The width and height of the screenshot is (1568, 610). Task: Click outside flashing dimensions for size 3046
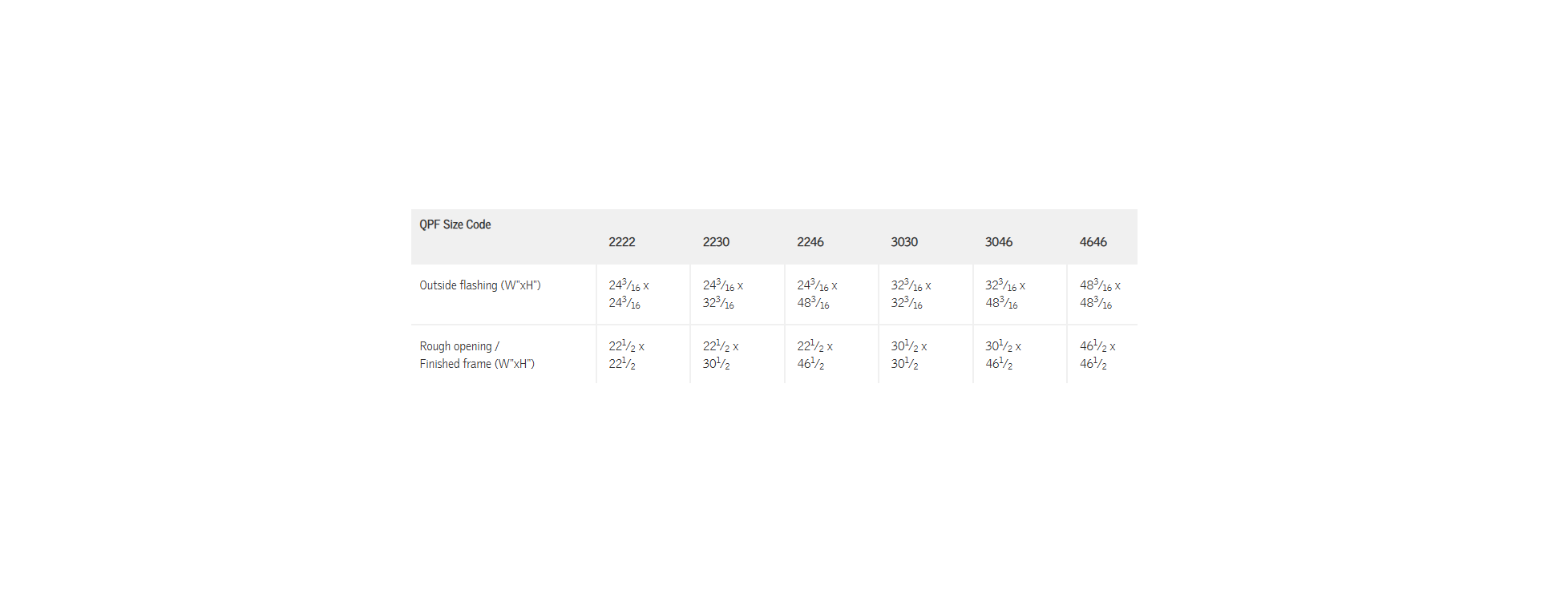pyautogui.click(x=1004, y=294)
